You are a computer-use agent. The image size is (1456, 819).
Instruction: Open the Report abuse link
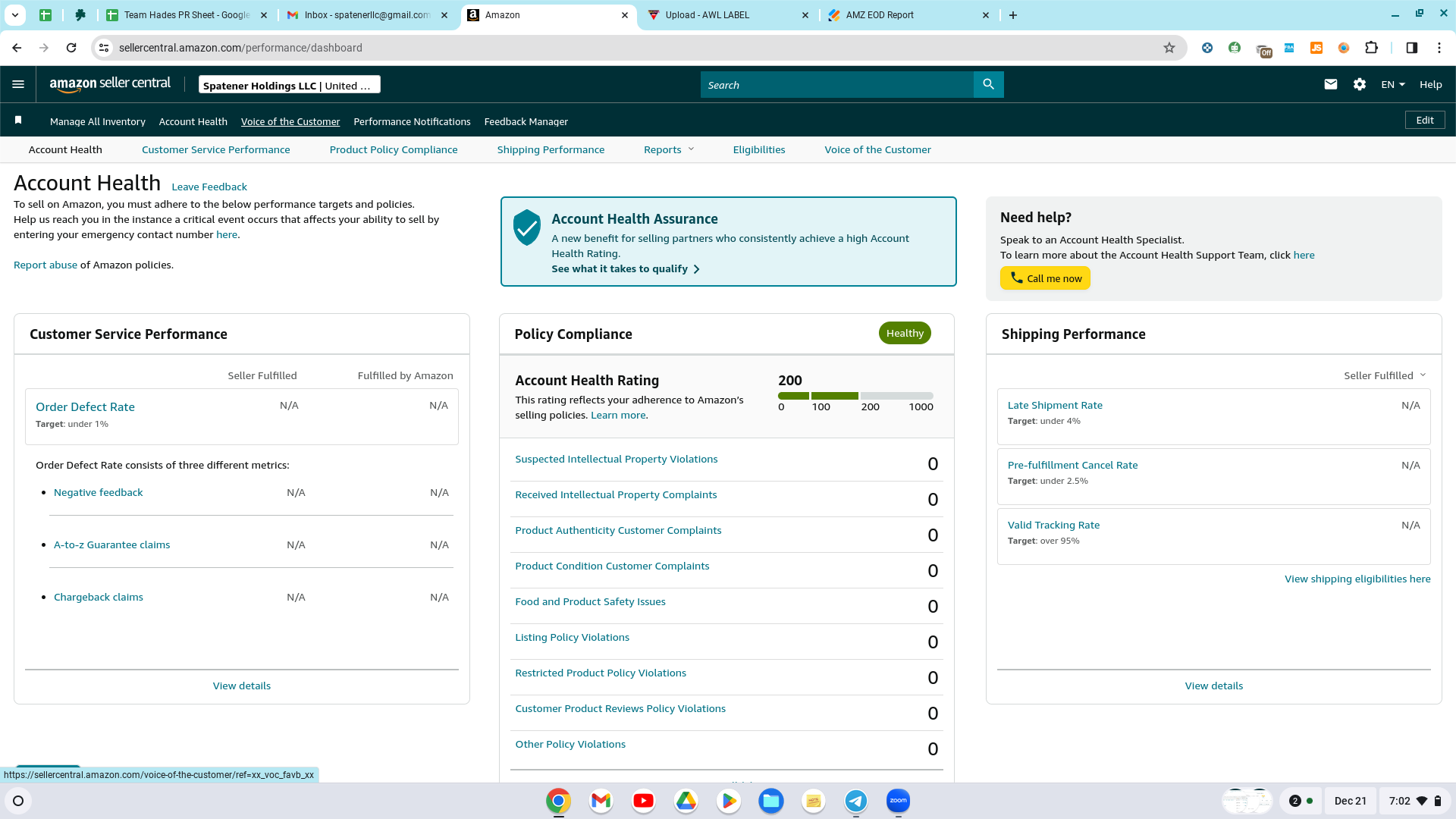[x=45, y=265]
